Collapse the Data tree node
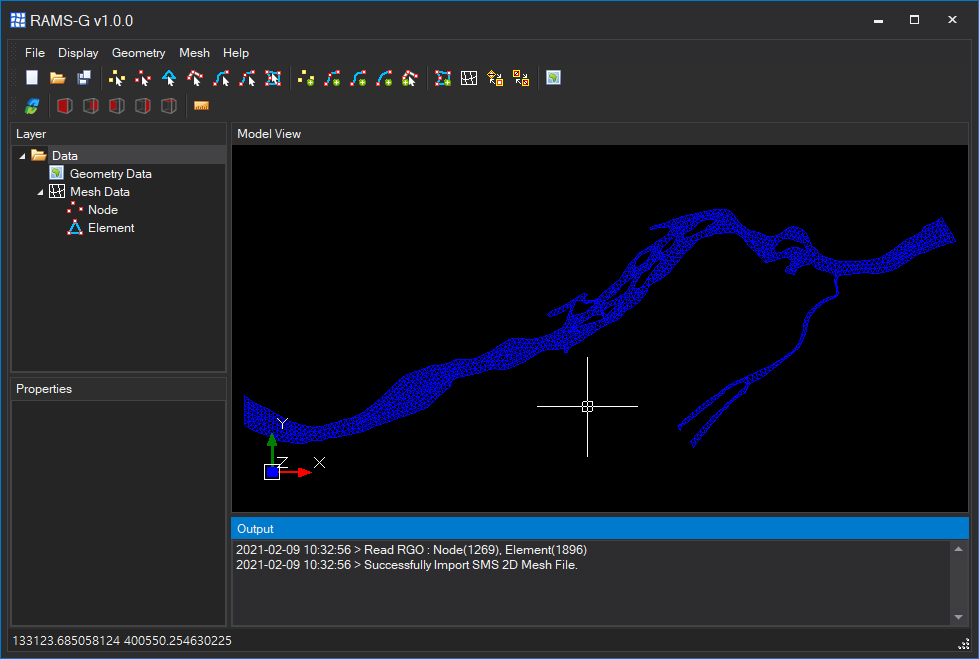The width and height of the screenshot is (979, 659). tap(22, 156)
